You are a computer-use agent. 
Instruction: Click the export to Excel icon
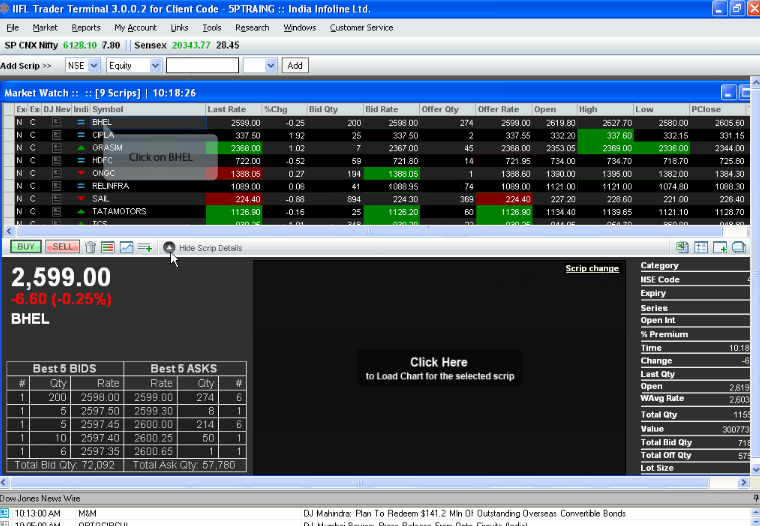pos(682,247)
